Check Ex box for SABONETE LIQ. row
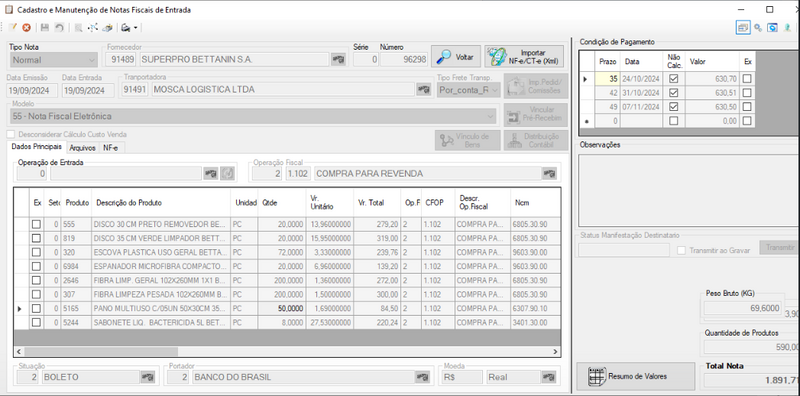 tap(36, 323)
